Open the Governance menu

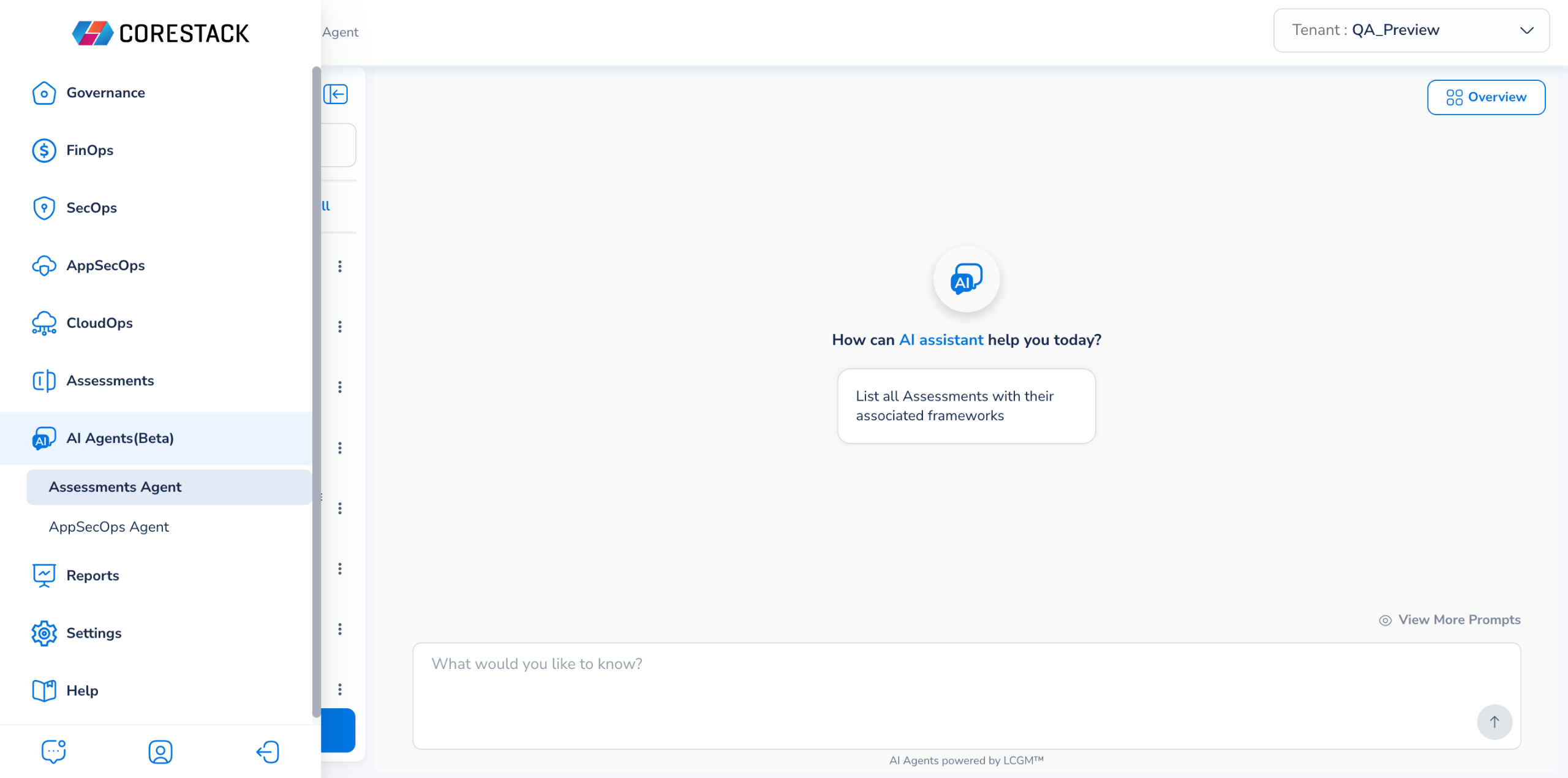[105, 93]
